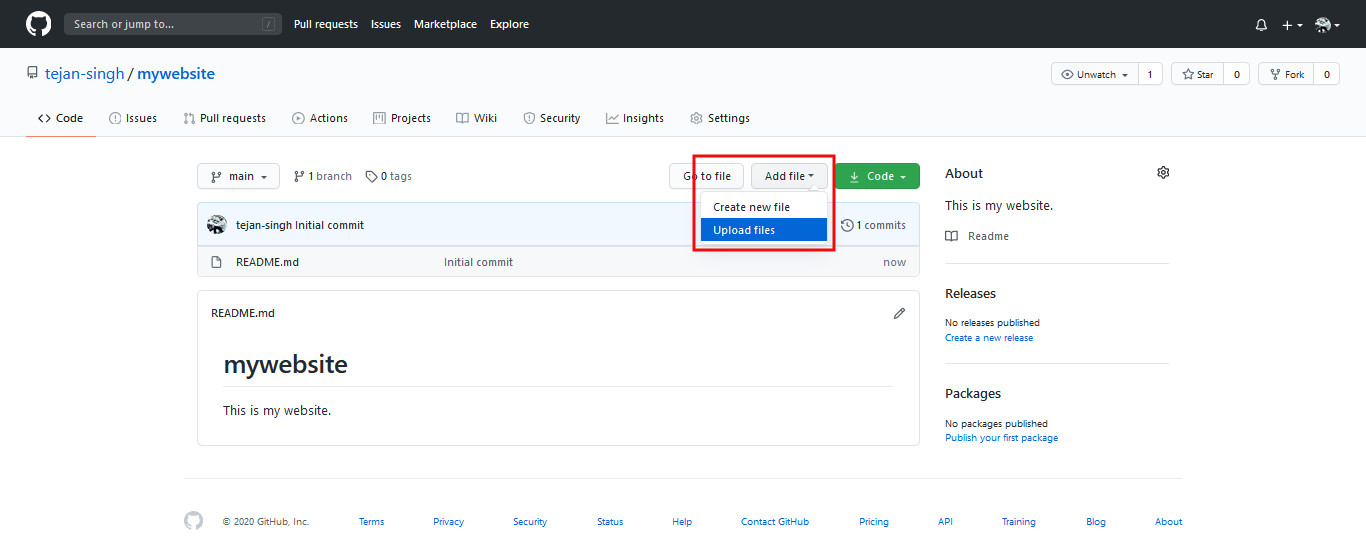Click the file icon beside README.md
1366x544 pixels.
pos(216,262)
